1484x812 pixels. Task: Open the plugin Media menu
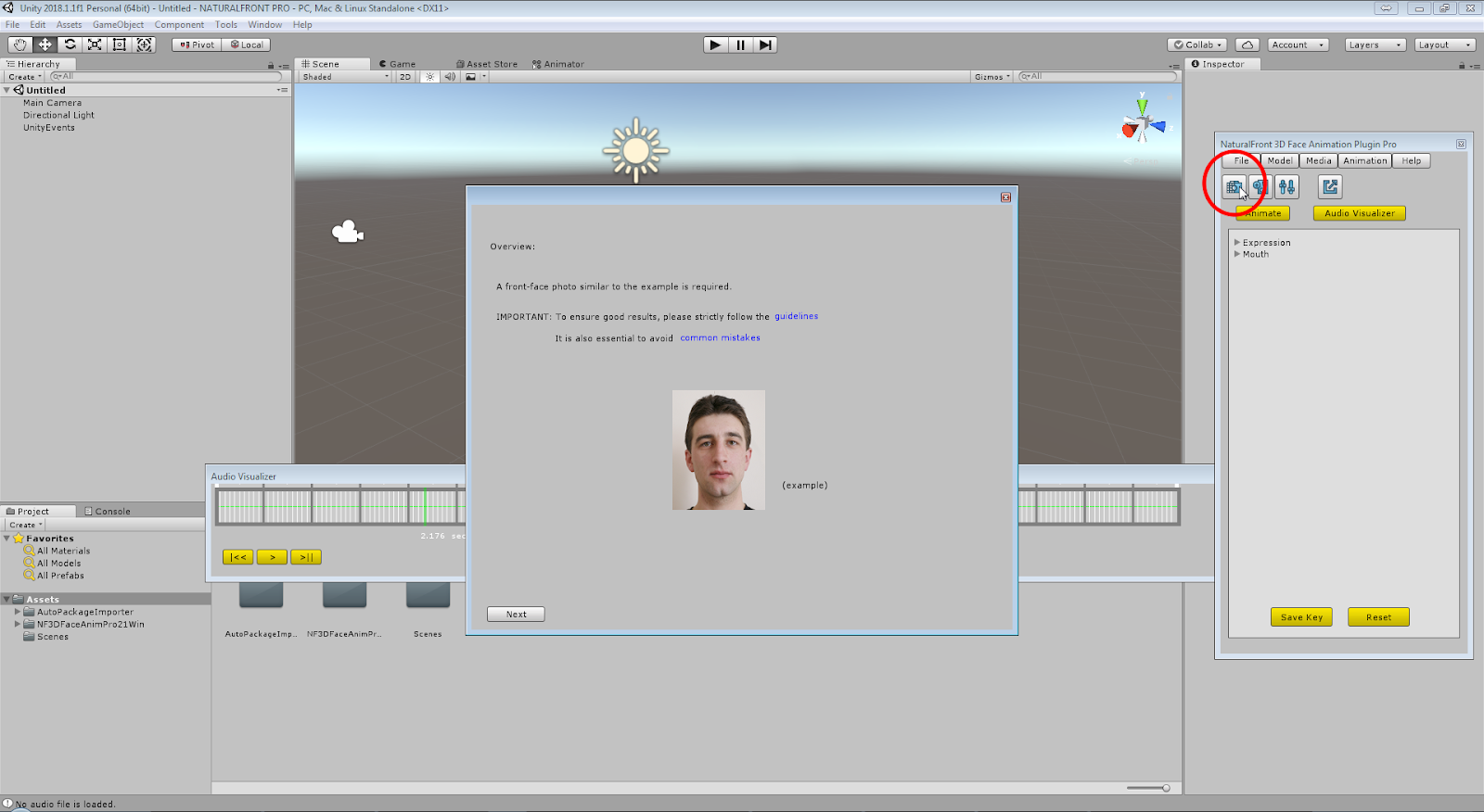coord(1318,160)
